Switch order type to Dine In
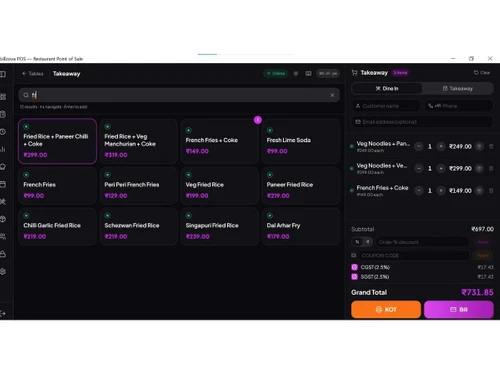 click(387, 88)
